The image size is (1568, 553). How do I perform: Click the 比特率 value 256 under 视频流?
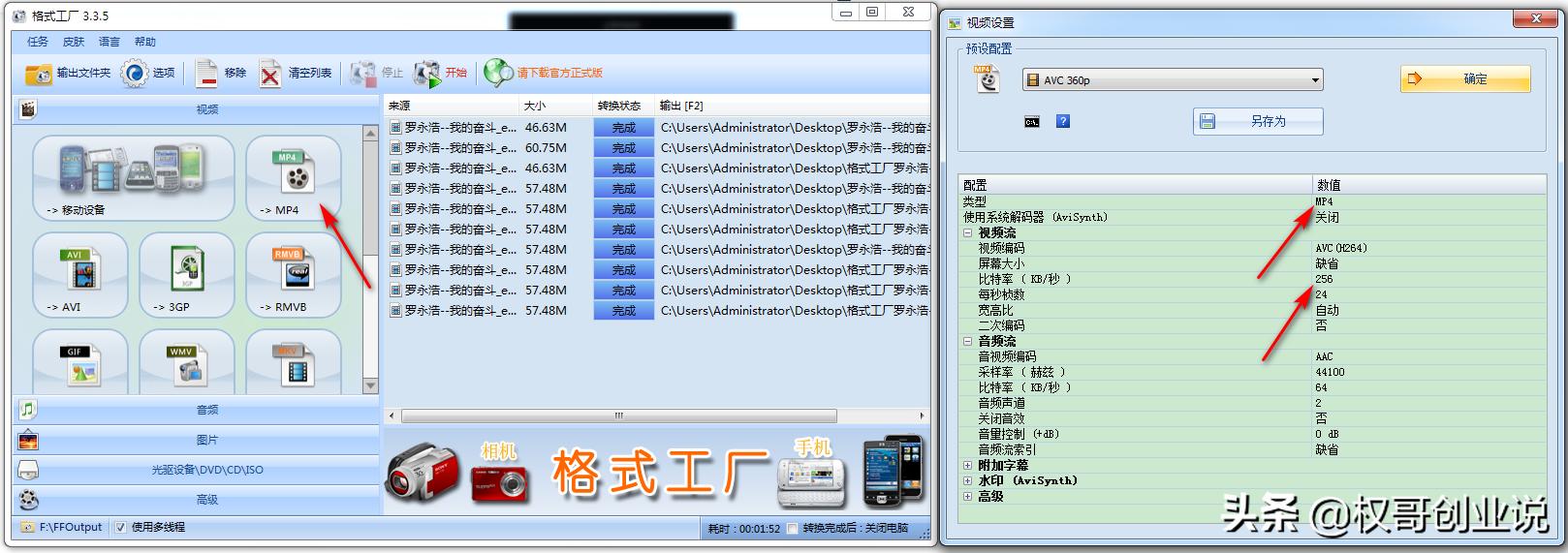(x=1324, y=279)
